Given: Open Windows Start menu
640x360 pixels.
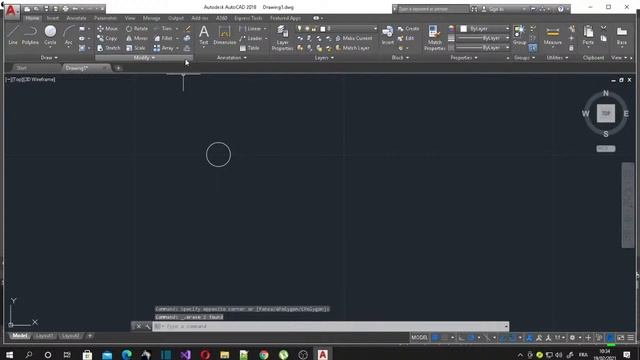Looking at the screenshot, I should coord(9,355).
